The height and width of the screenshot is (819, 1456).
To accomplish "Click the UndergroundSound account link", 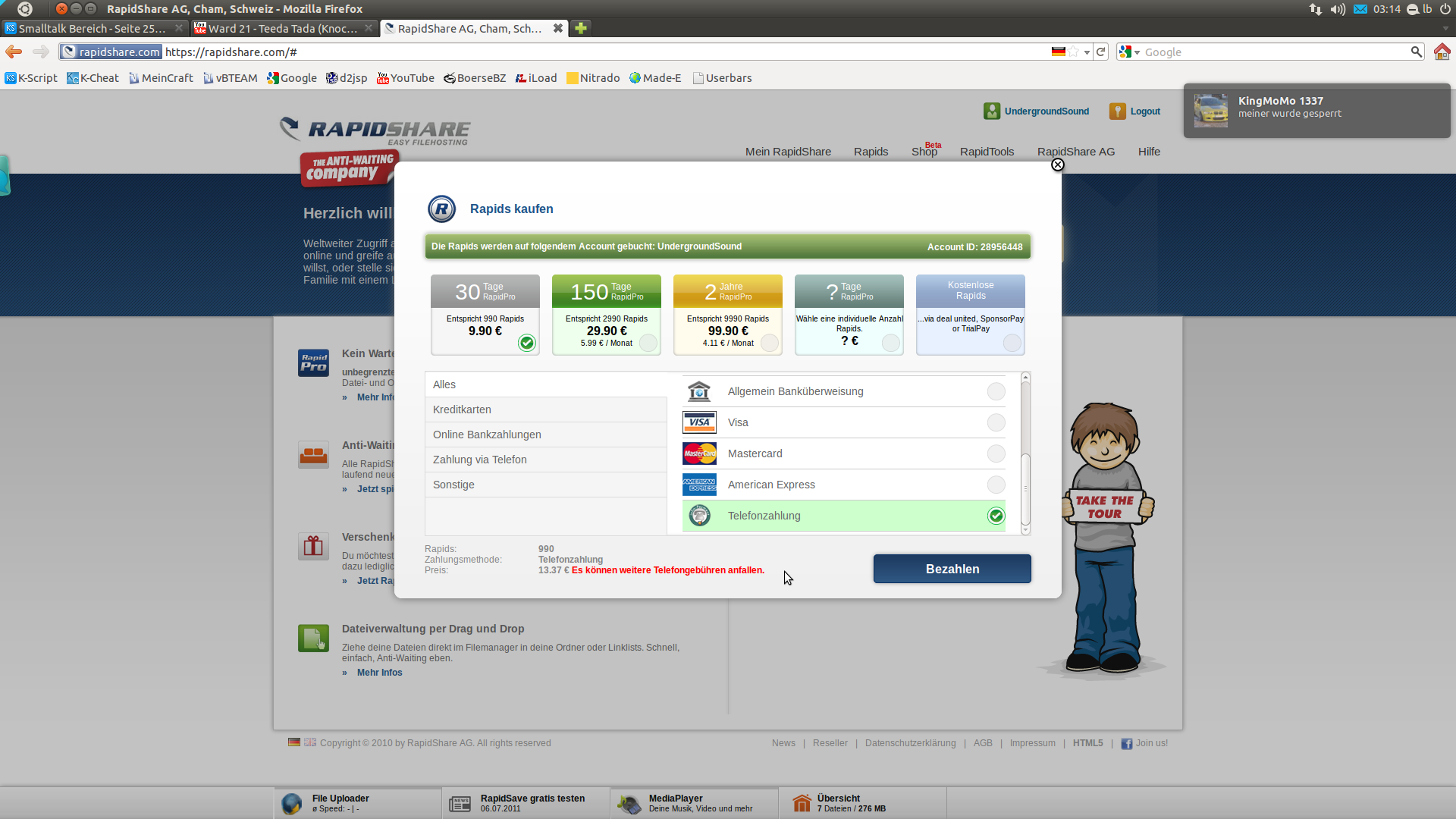I will click(1046, 111).
